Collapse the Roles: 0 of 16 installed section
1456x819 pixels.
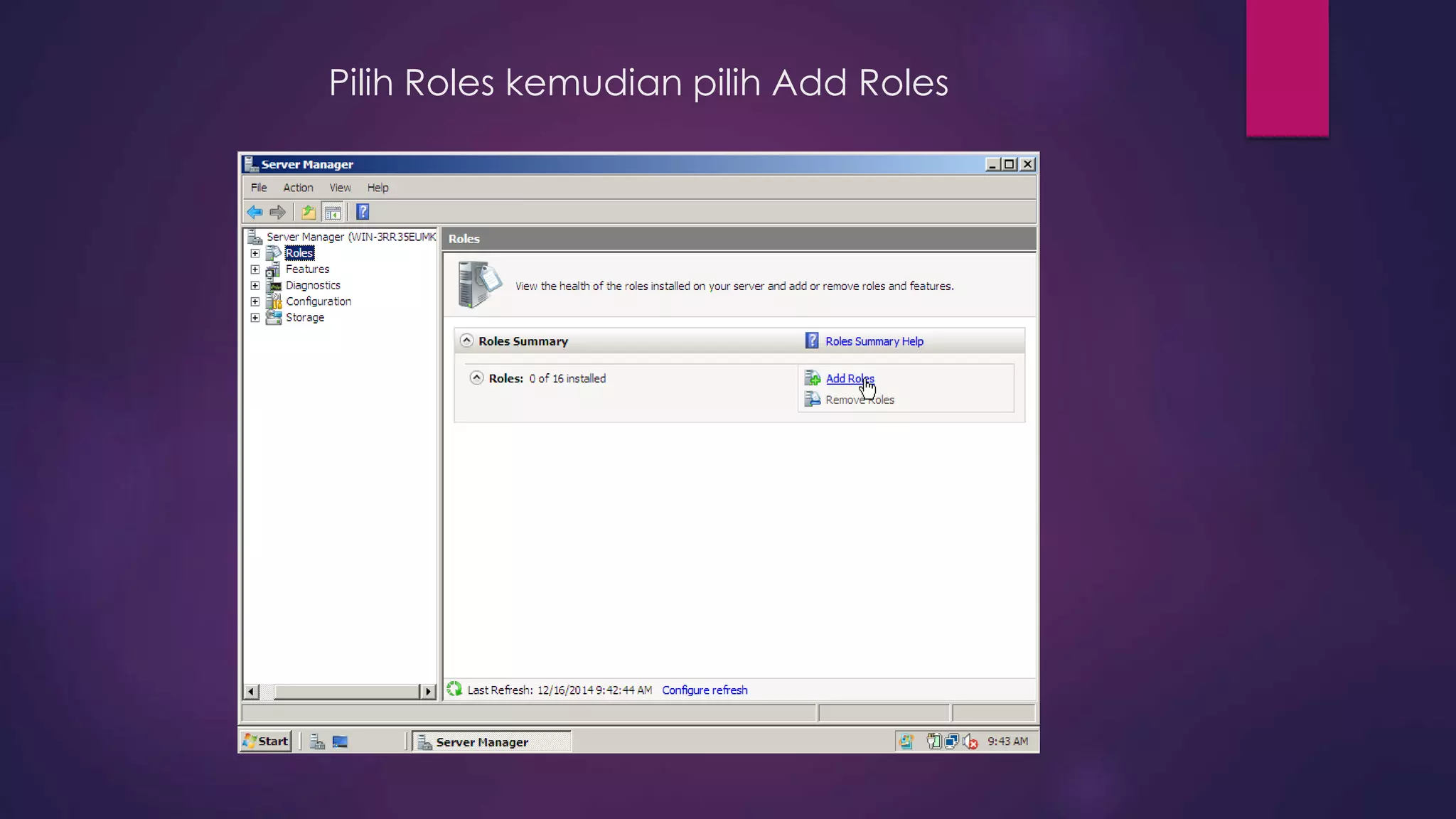[476, 378]
